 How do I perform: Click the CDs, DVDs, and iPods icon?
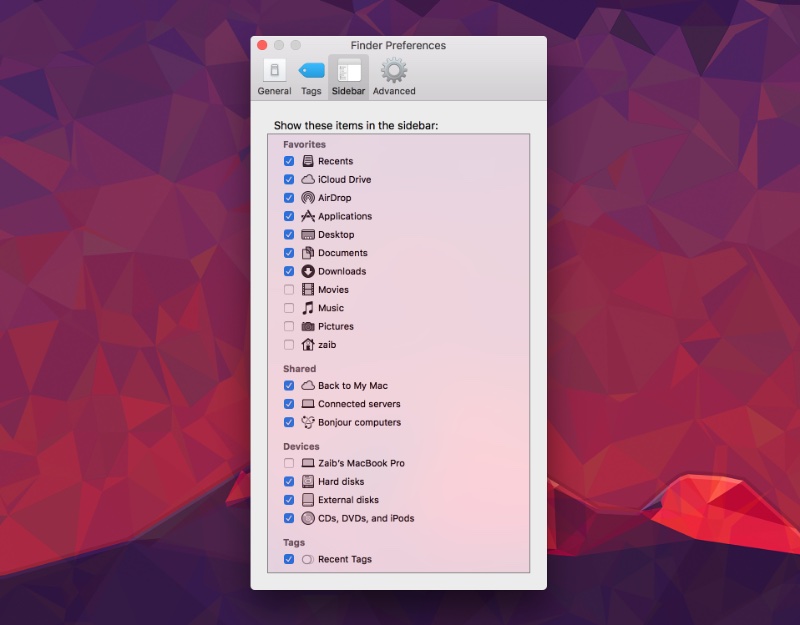(x=306, y=518)
